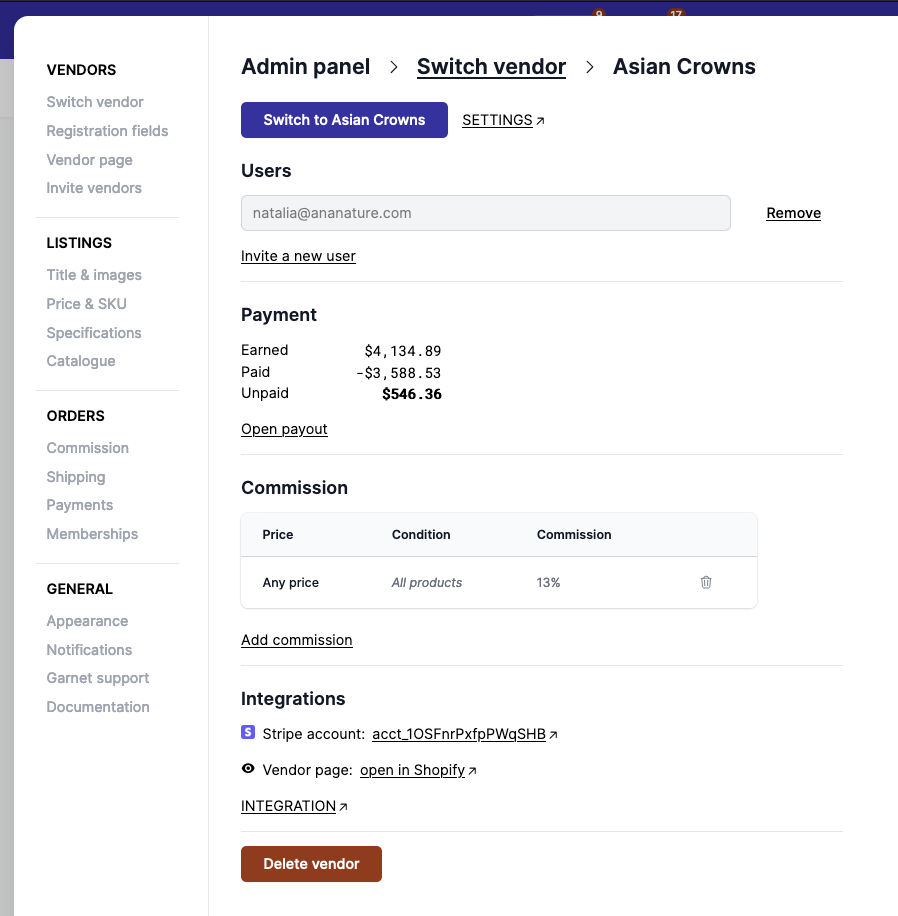
Task: Select Registration fields in sidebar
Action: (107, 131)
